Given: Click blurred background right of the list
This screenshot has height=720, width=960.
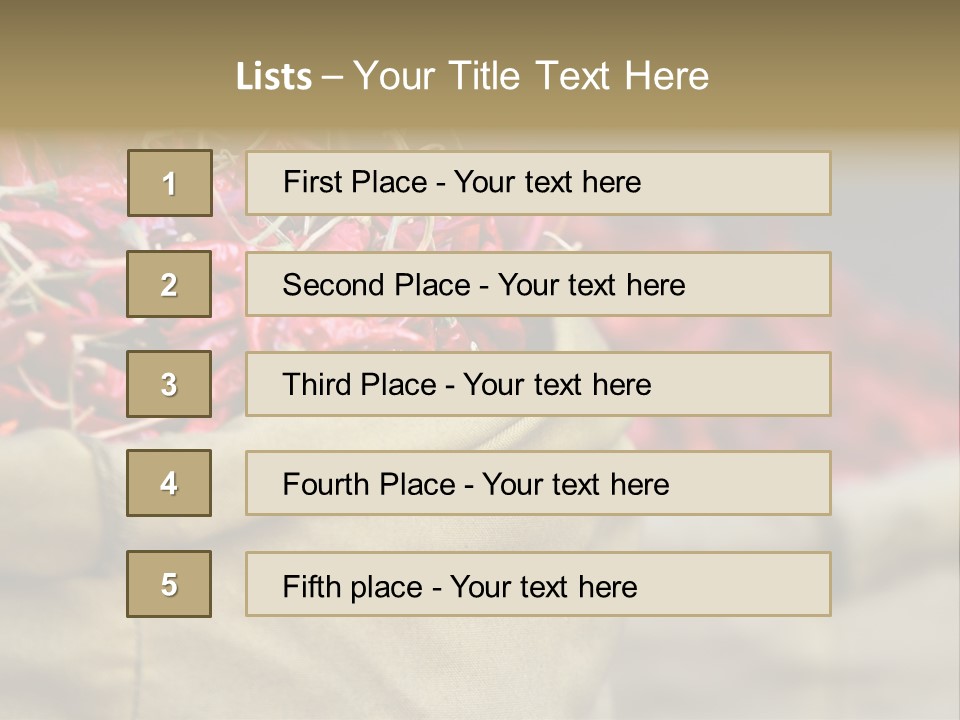Looking at the screenshot, I should (x=895, y=400).
